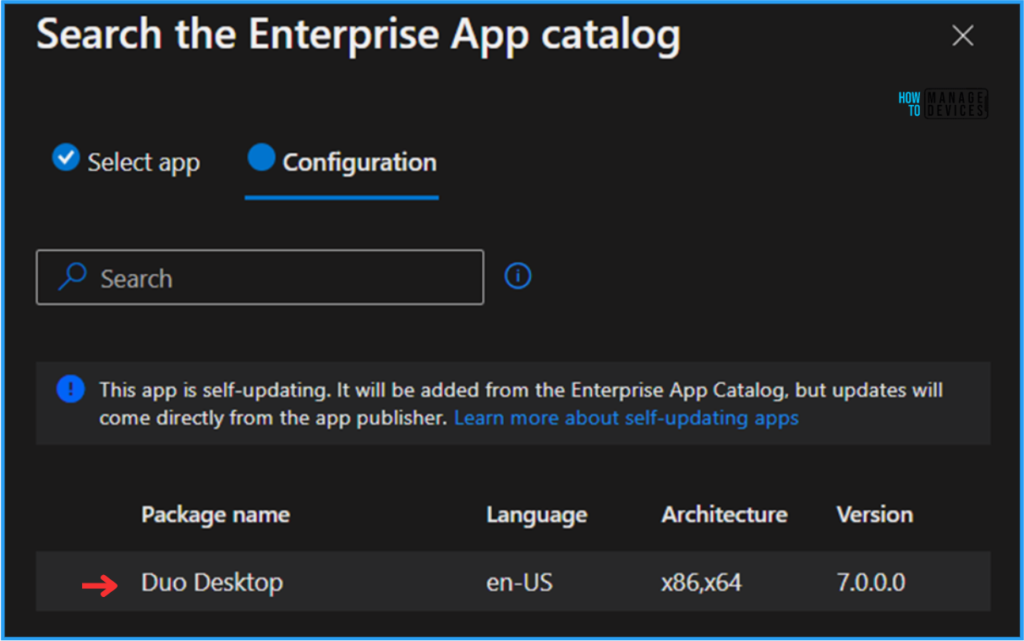Select the Duo Desktop package row
1024x641 pixels.
(513, 582)
